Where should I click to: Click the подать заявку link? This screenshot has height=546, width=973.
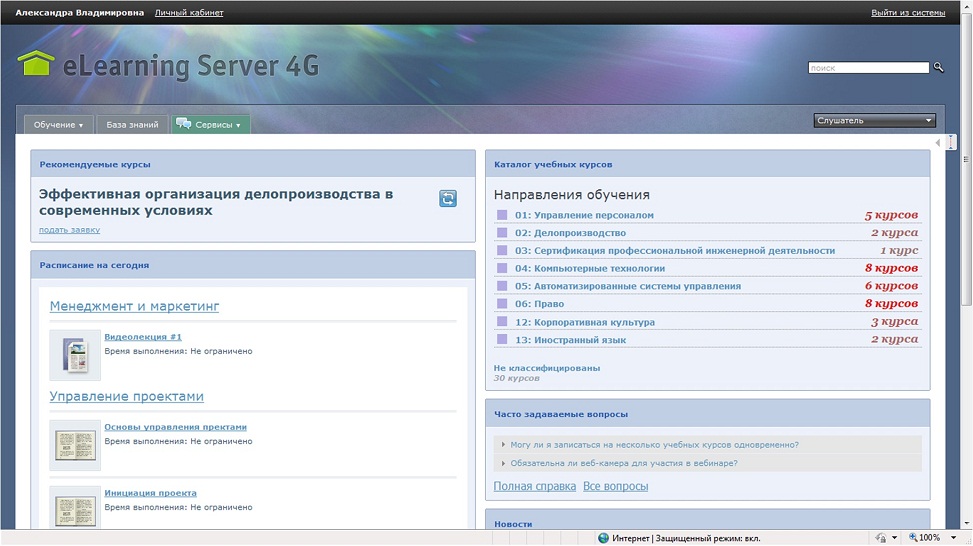pos(69,230)
